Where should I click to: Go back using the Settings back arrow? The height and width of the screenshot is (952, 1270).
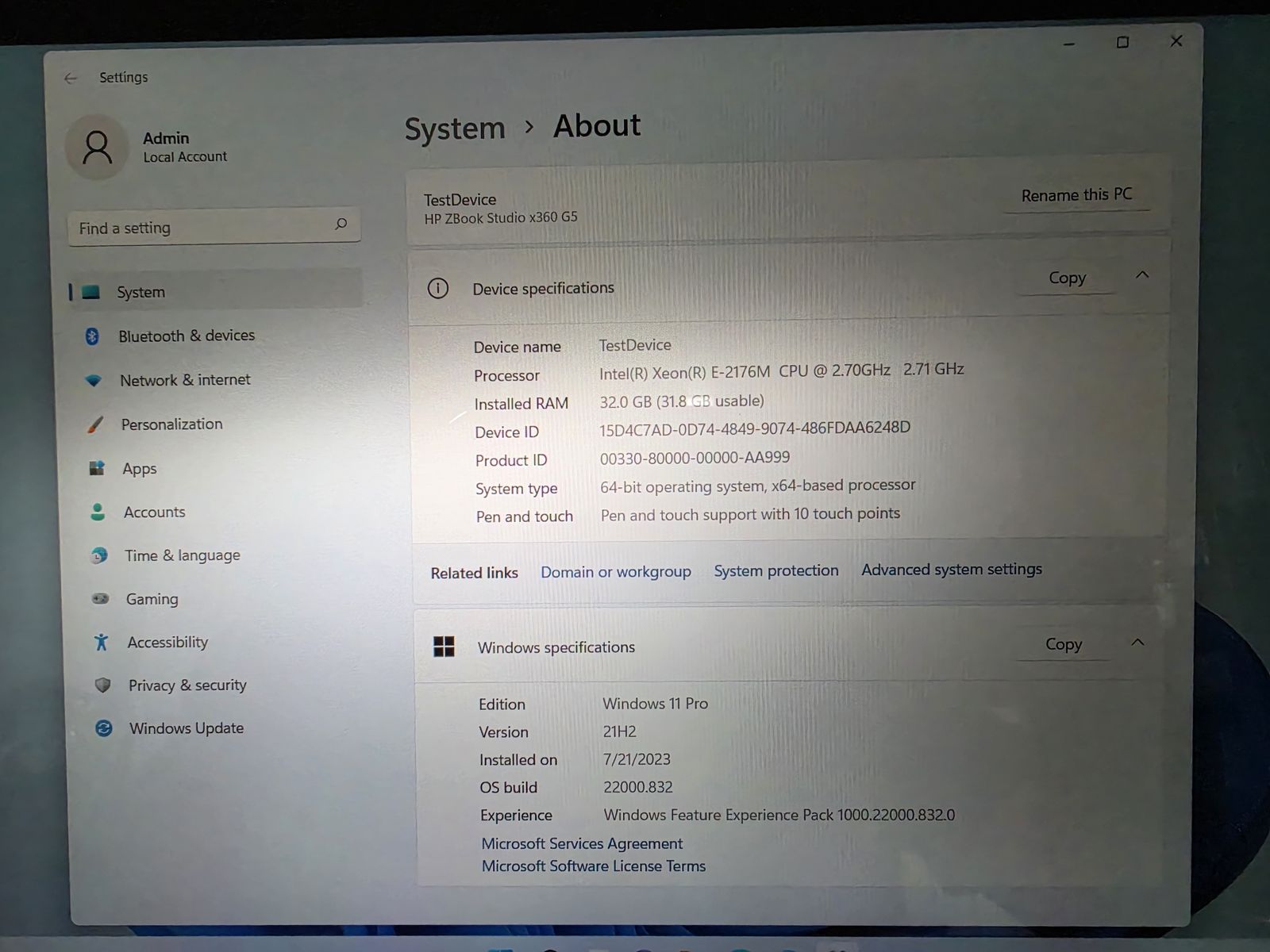click(x=71, y=78)
